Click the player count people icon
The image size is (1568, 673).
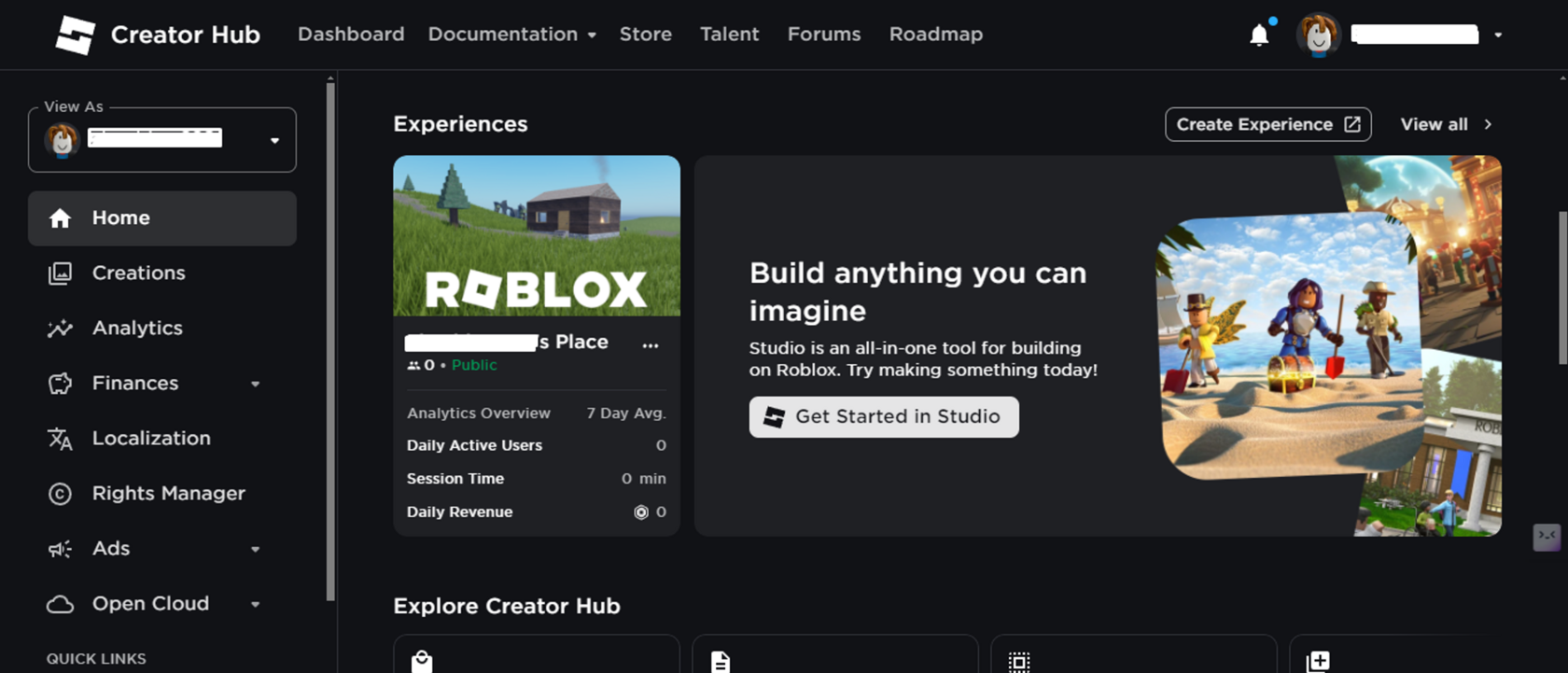pos(413,366)
